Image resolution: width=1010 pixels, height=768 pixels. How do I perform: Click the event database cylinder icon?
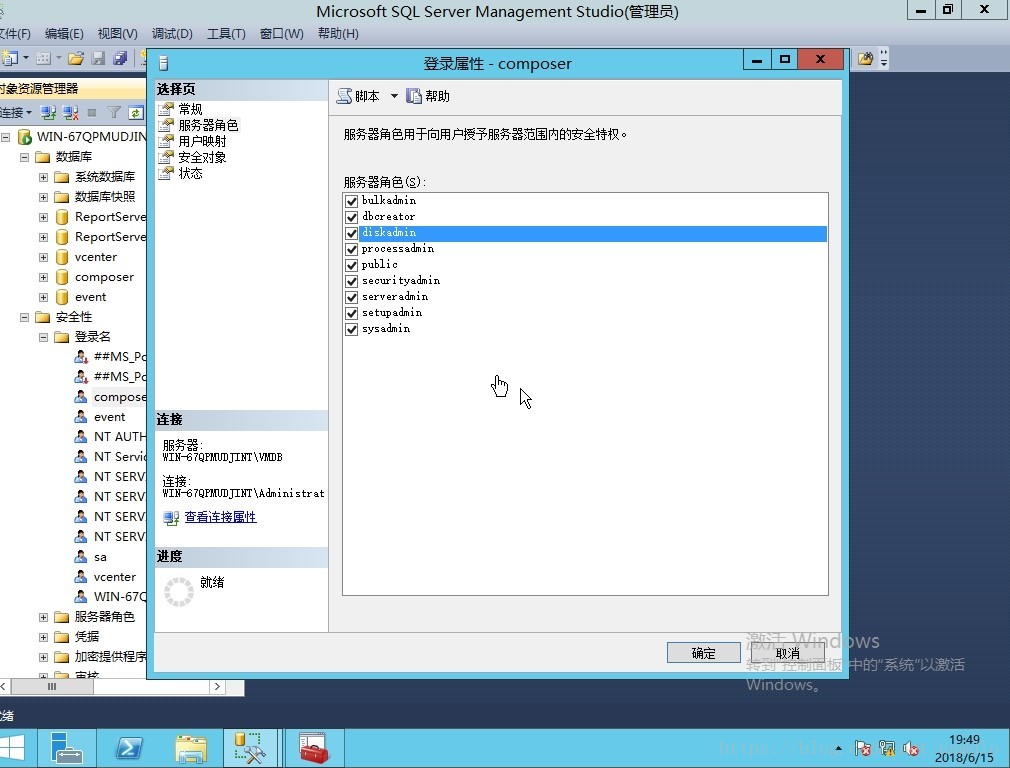62,297
